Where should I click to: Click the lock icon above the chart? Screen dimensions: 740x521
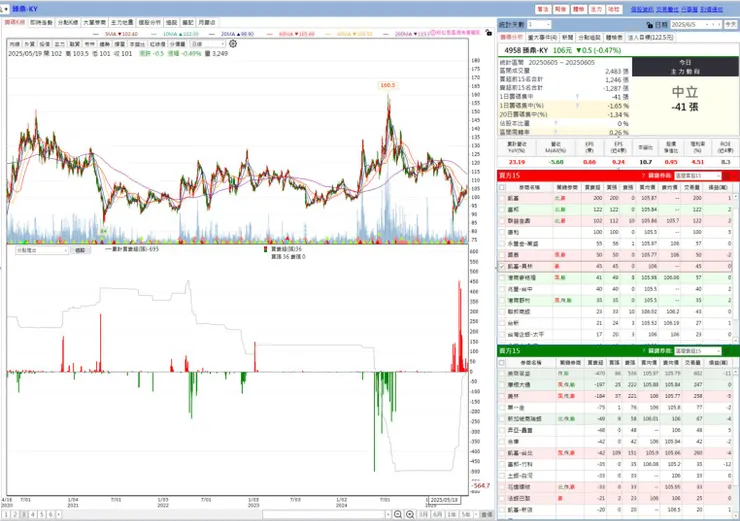coord(488,33)
